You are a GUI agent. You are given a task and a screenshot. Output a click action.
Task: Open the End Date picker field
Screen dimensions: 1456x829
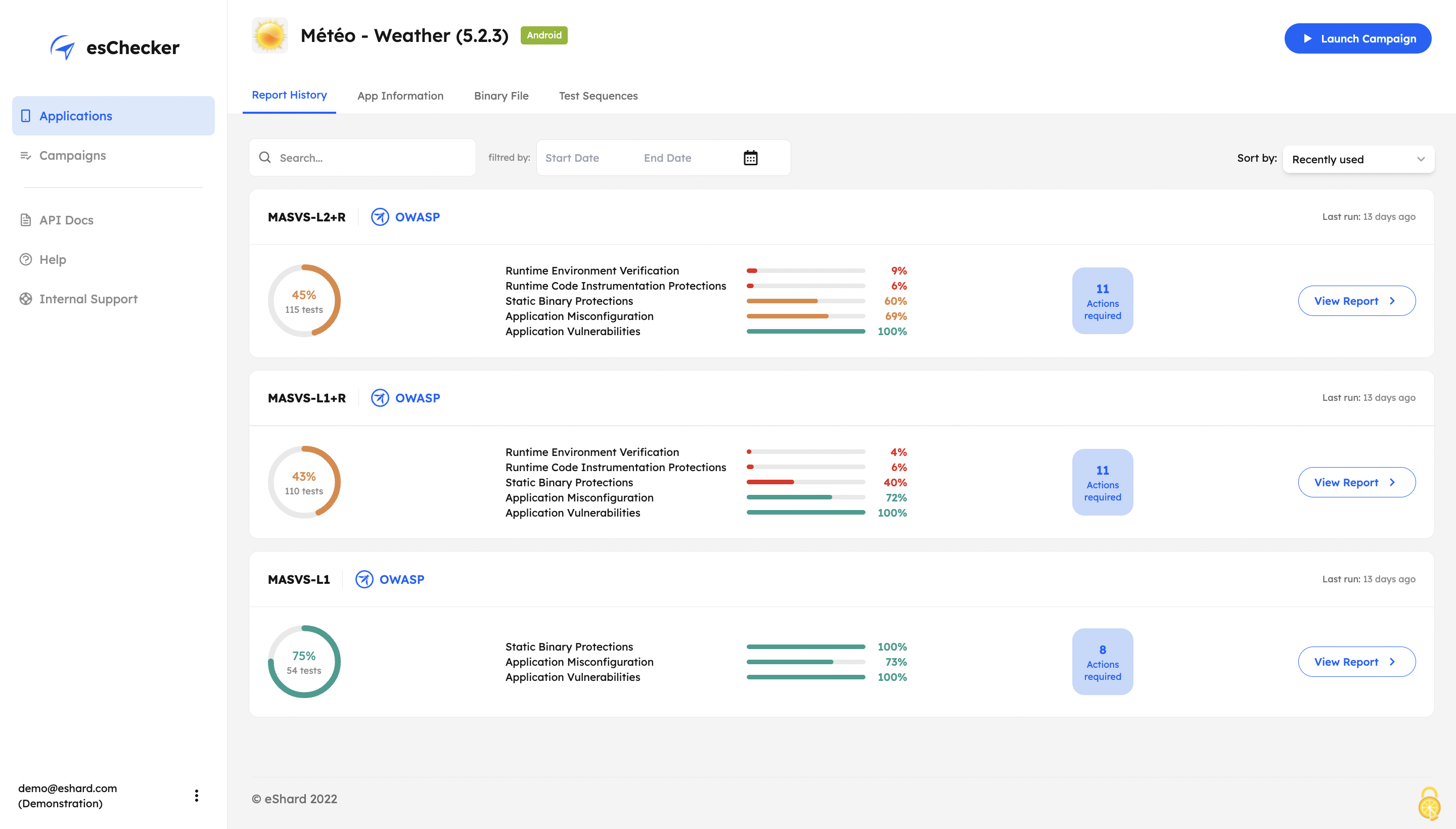pos(667,158)
